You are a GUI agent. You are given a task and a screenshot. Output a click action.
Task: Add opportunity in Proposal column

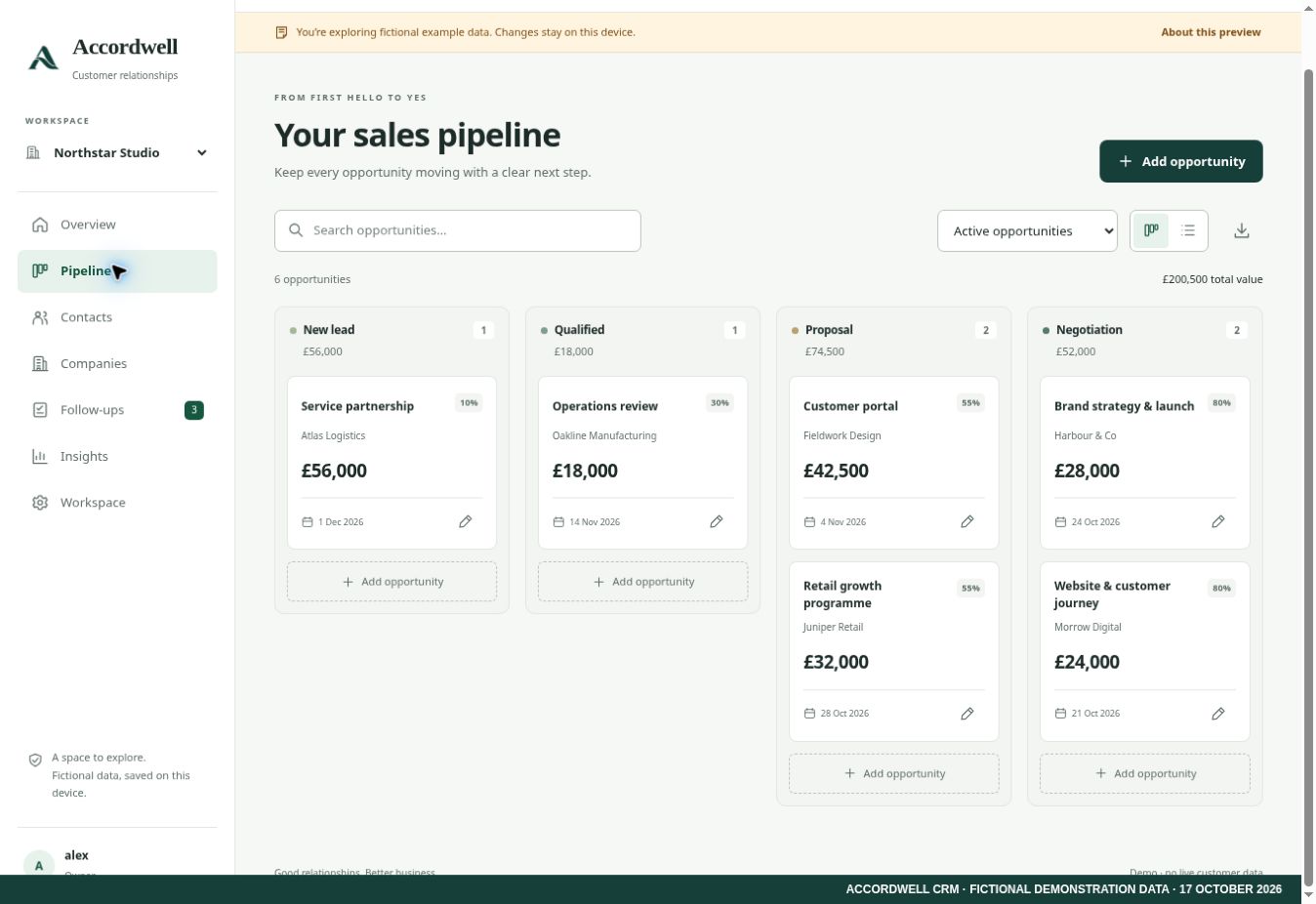pyautogui.click(x=893, y=773)
